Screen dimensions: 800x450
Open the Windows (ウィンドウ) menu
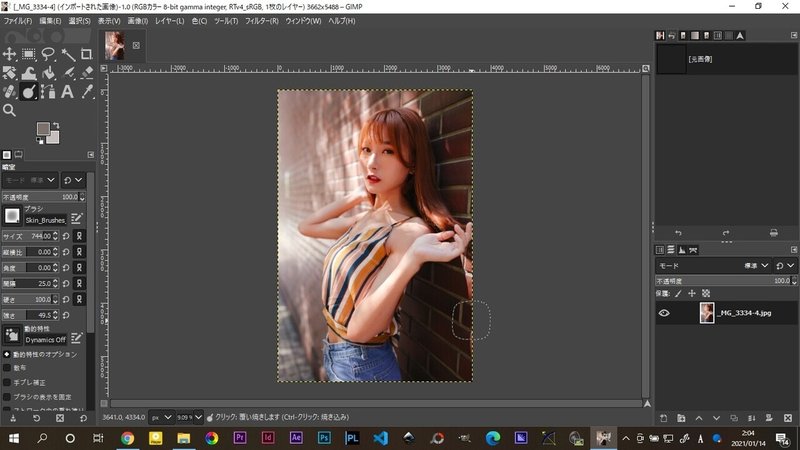(303, 21)
